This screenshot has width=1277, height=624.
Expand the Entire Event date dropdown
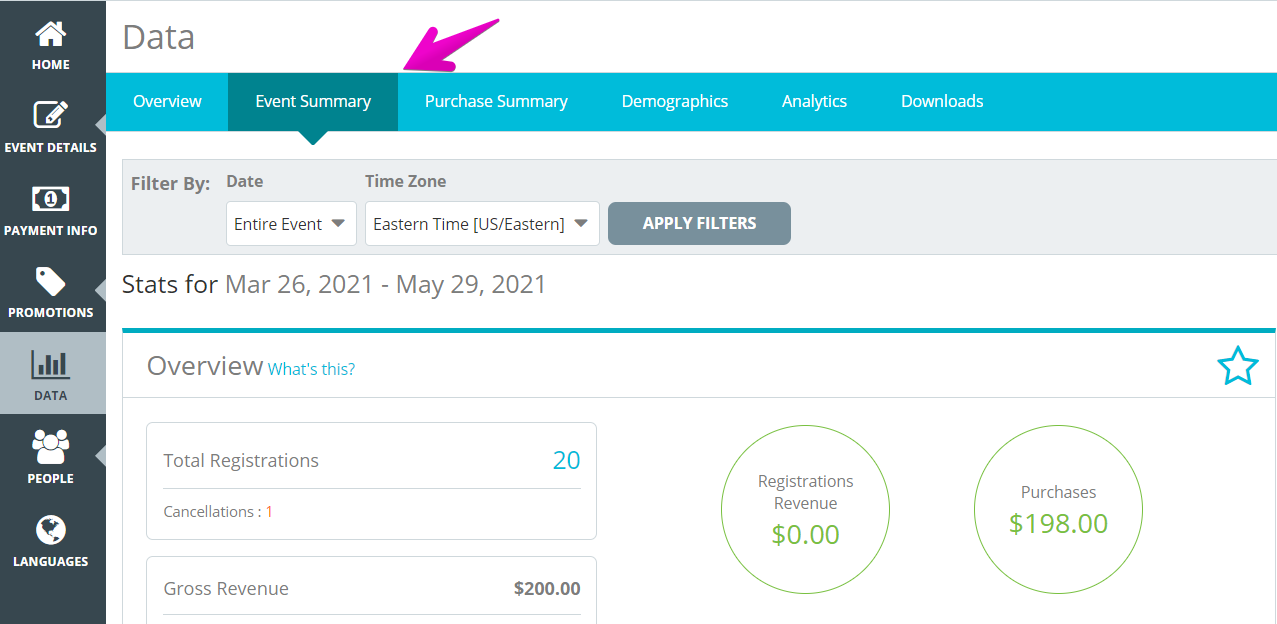coord(291,224)
